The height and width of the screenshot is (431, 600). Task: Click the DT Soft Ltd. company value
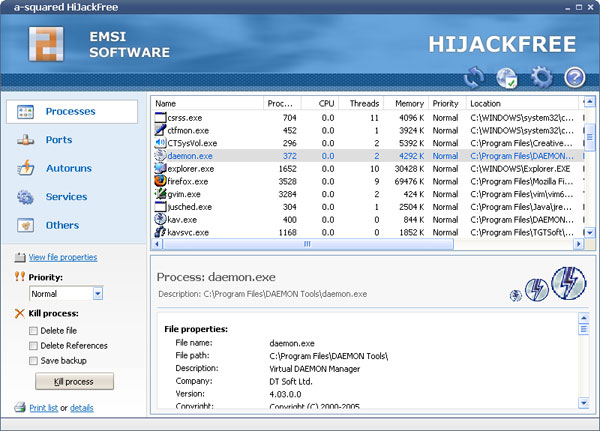pos(291,381)
